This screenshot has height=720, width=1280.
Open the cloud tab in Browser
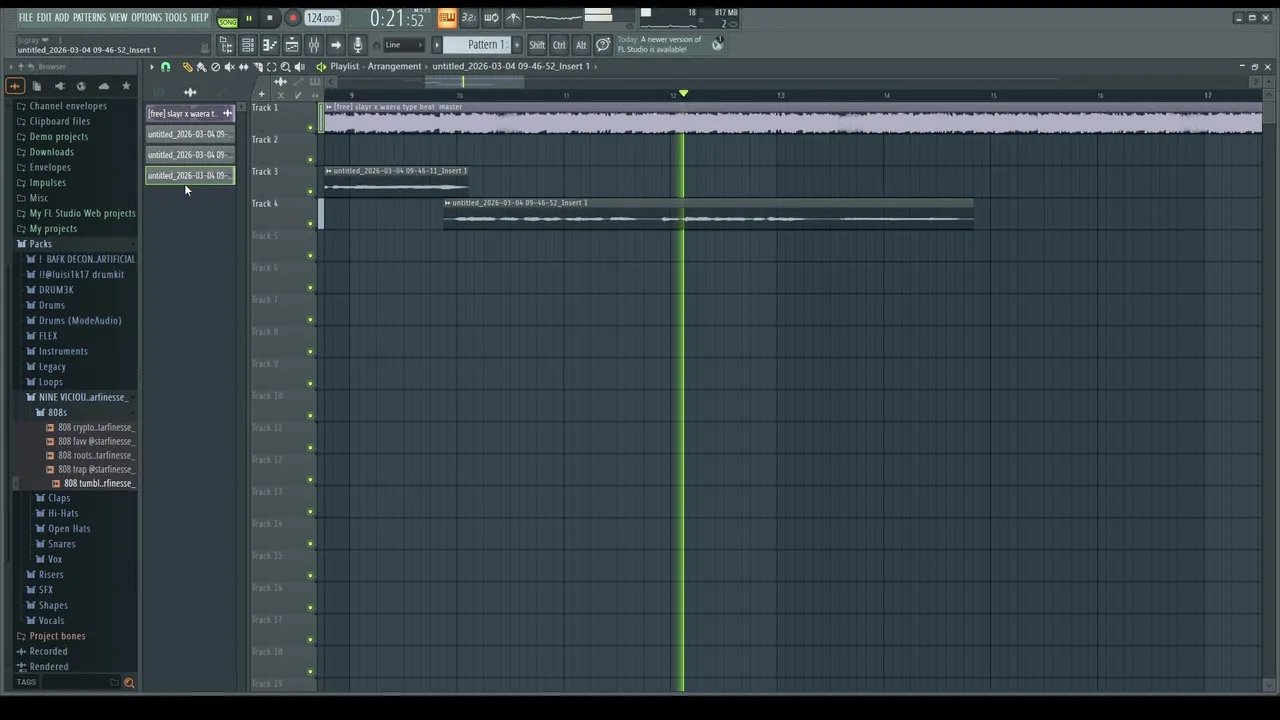104,86
